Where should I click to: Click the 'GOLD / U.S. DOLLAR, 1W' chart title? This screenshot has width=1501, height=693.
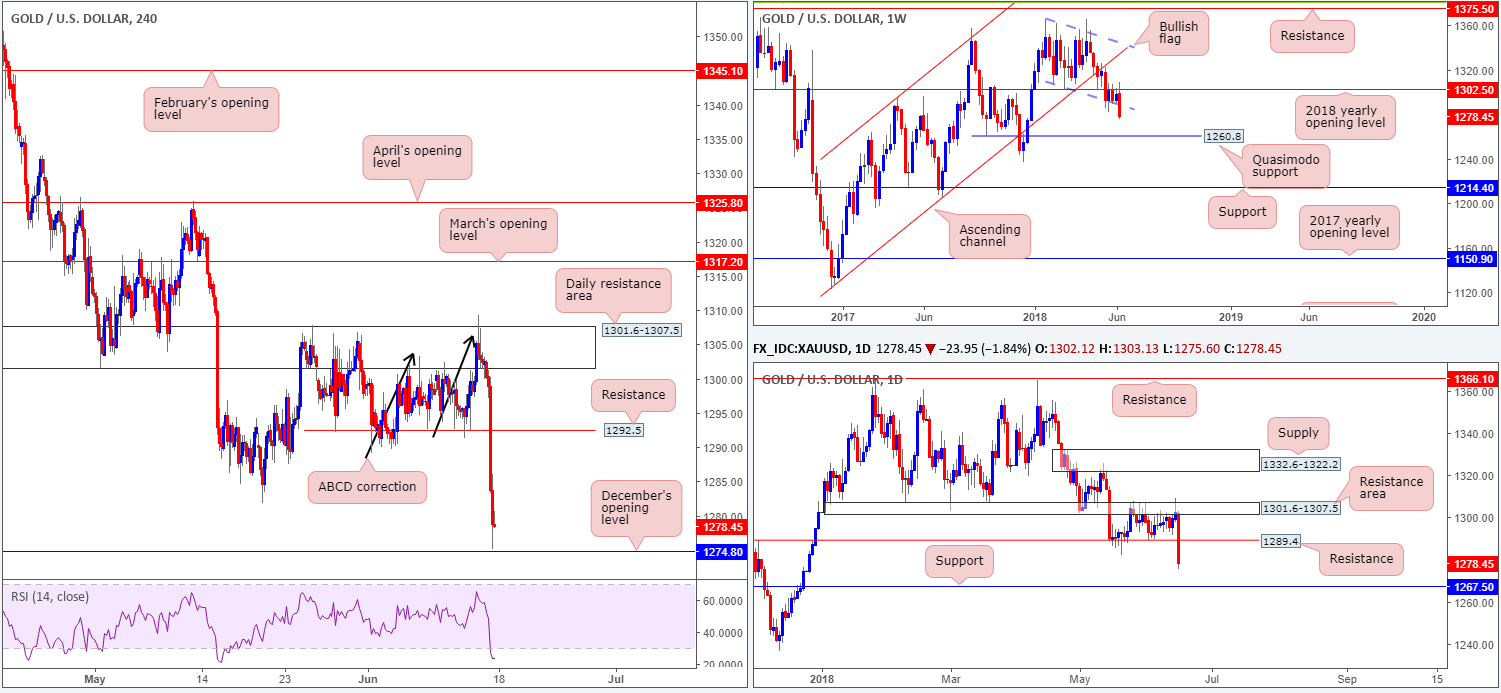(836, 18)
